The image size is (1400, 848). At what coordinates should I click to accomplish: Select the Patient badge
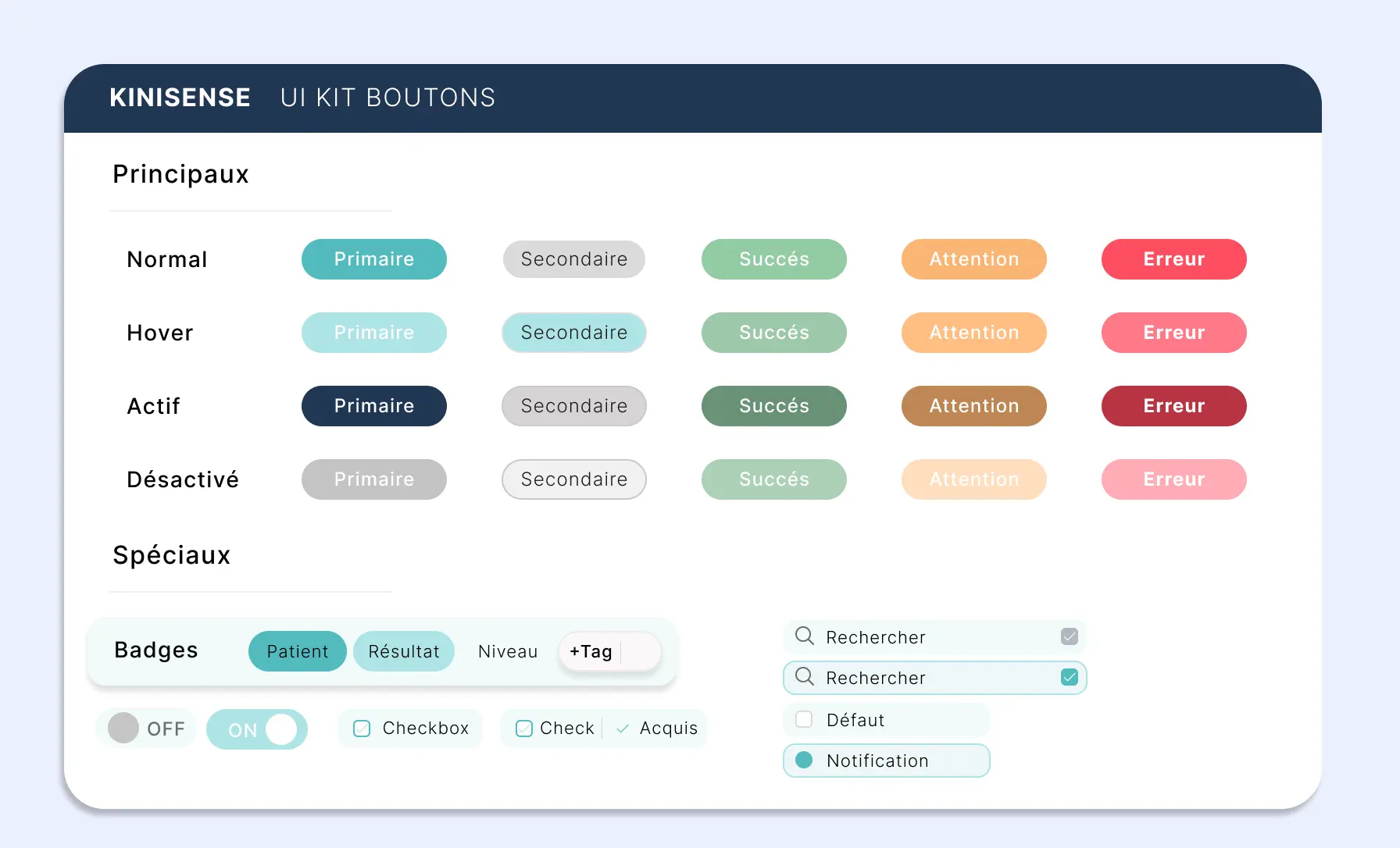297,651
